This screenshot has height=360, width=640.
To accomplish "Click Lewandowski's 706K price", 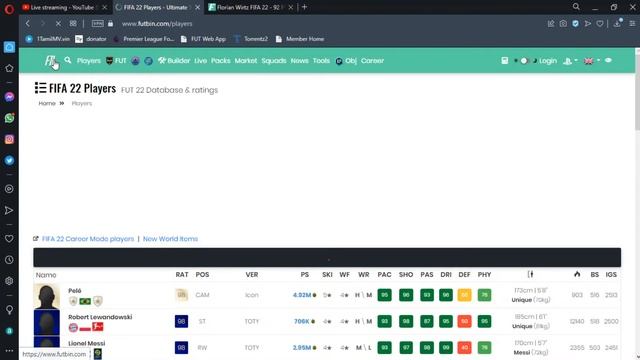I will pos(302,321).
